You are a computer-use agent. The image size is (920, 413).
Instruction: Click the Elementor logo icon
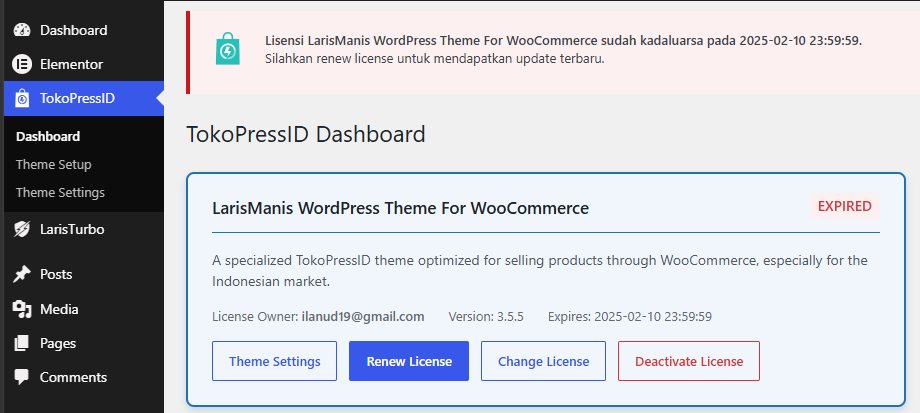coord(22,64)
